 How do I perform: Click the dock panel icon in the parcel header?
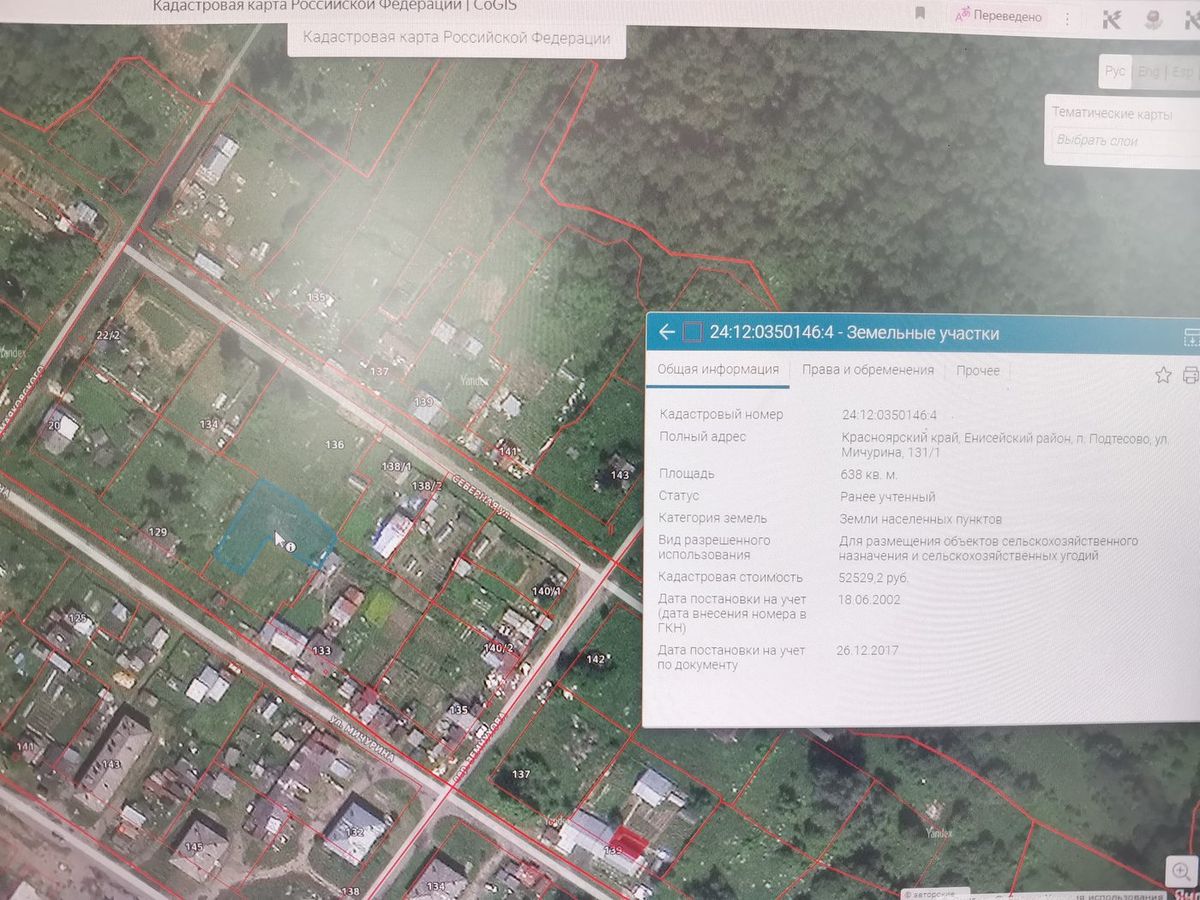1191,336
